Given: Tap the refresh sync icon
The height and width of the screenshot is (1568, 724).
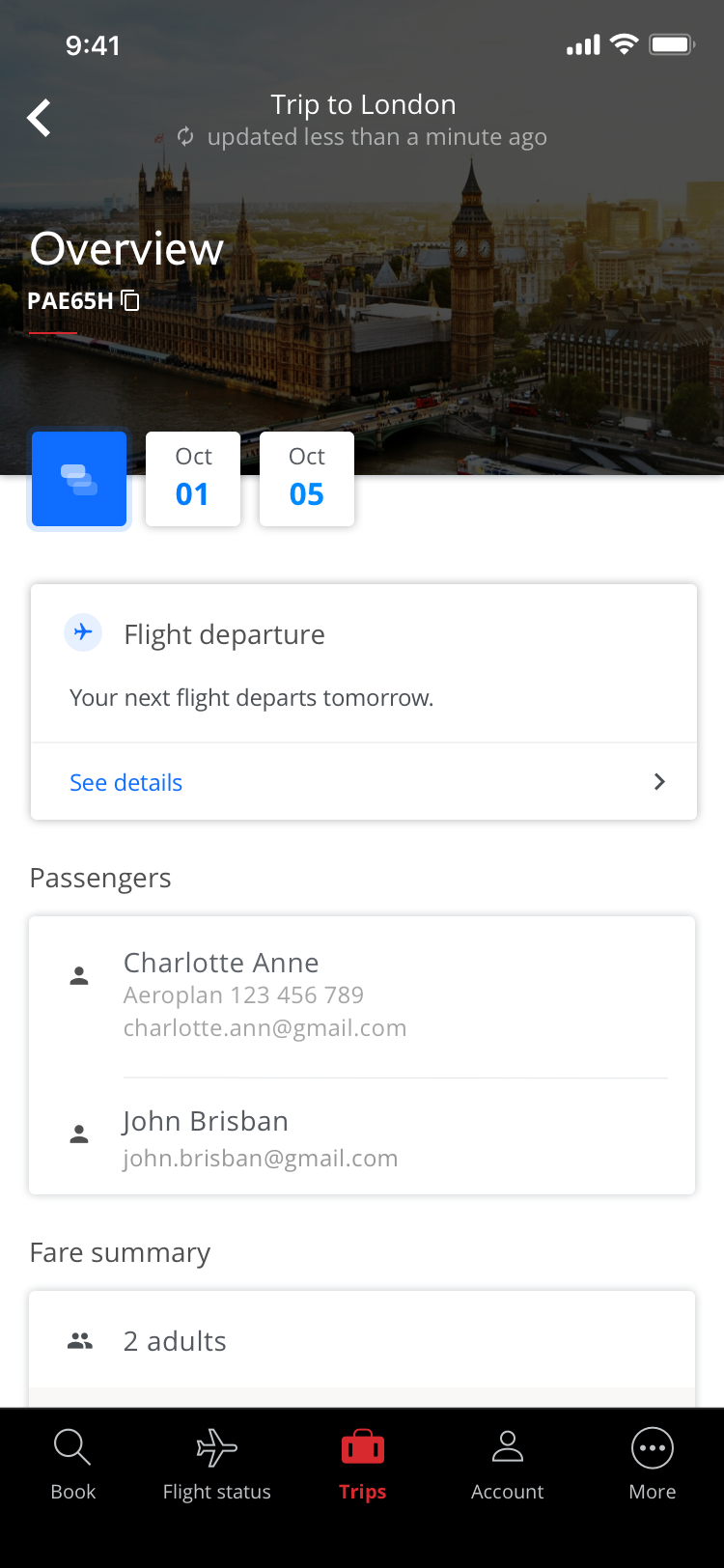Looking at the screenshot, I should point(185,137).
